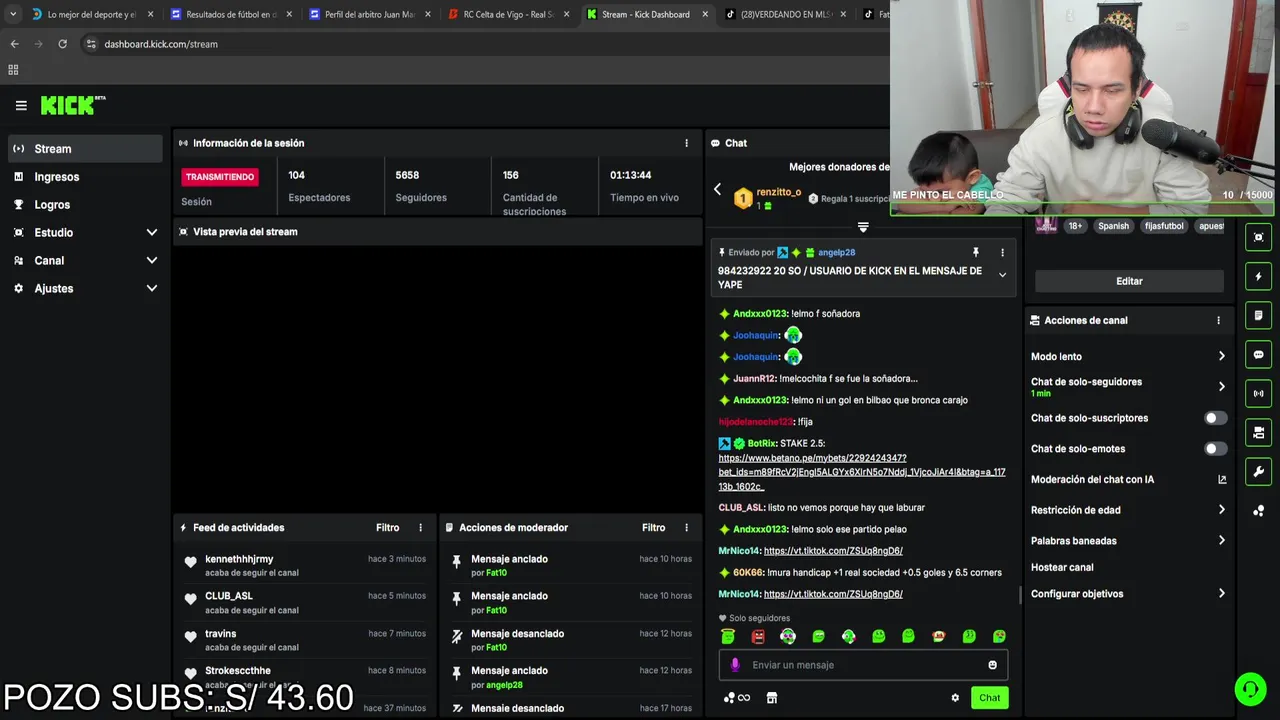Select Stream in the left sidebar

click(84, 149)
